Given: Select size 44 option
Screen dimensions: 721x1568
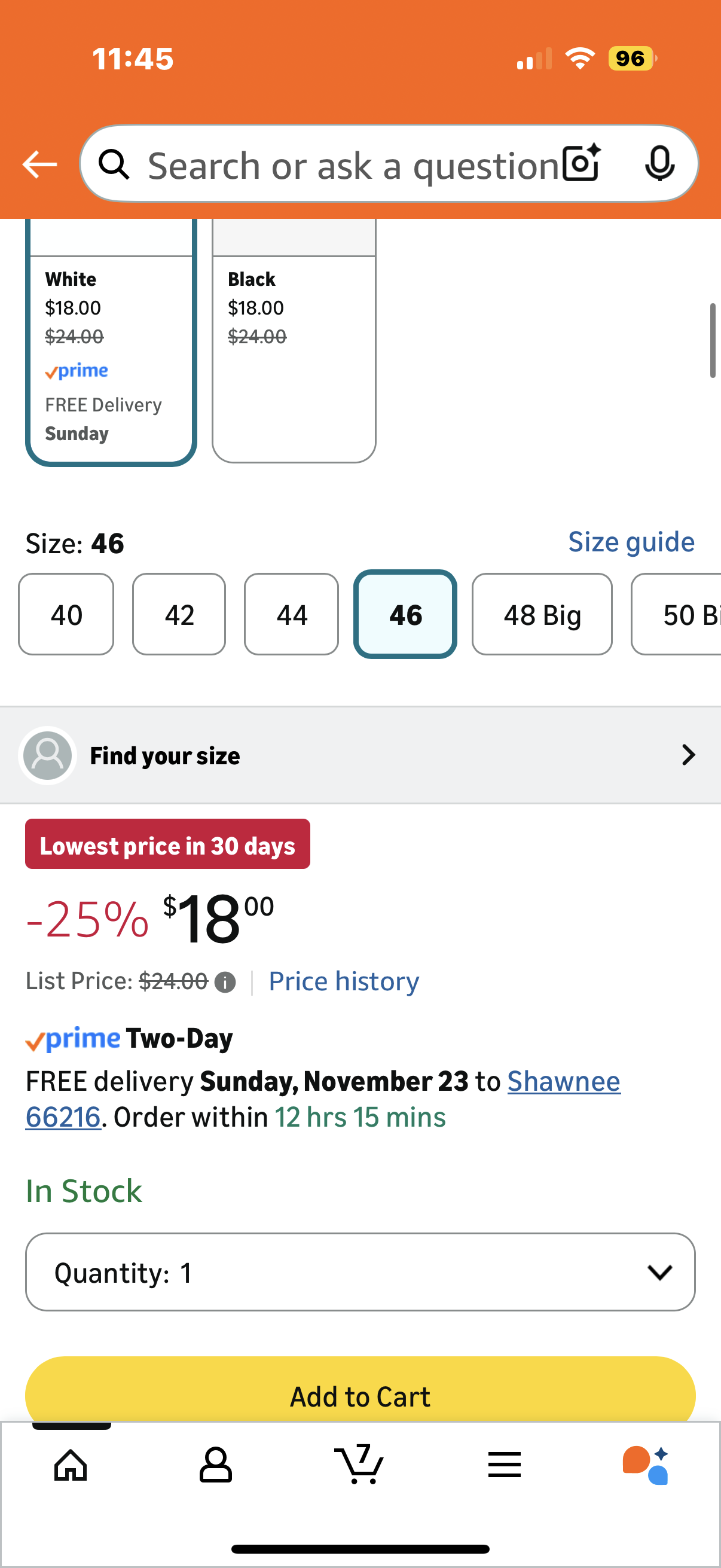Looking at the screenshot, I should pyautogui.click(x=291, y=614).
